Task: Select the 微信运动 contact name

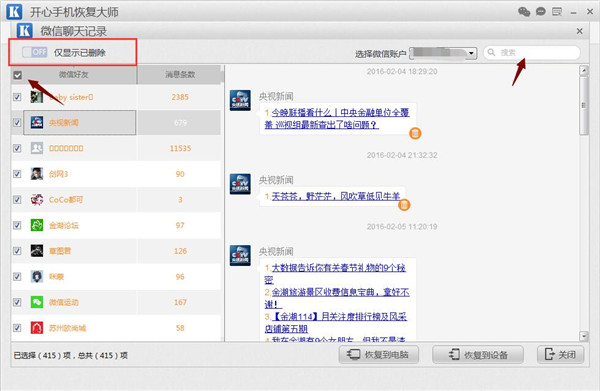Action: [64, 302]
